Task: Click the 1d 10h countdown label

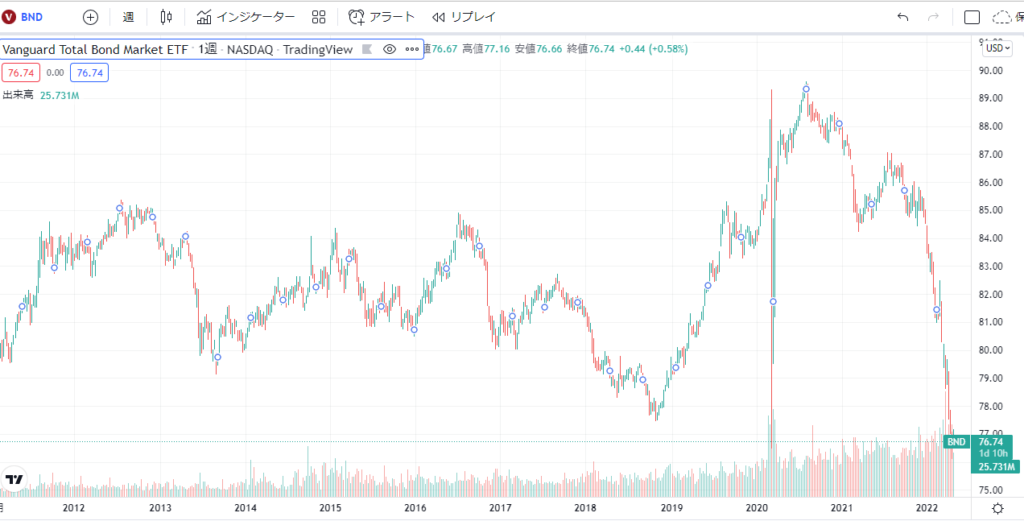Action: click(x=995, y=453)
